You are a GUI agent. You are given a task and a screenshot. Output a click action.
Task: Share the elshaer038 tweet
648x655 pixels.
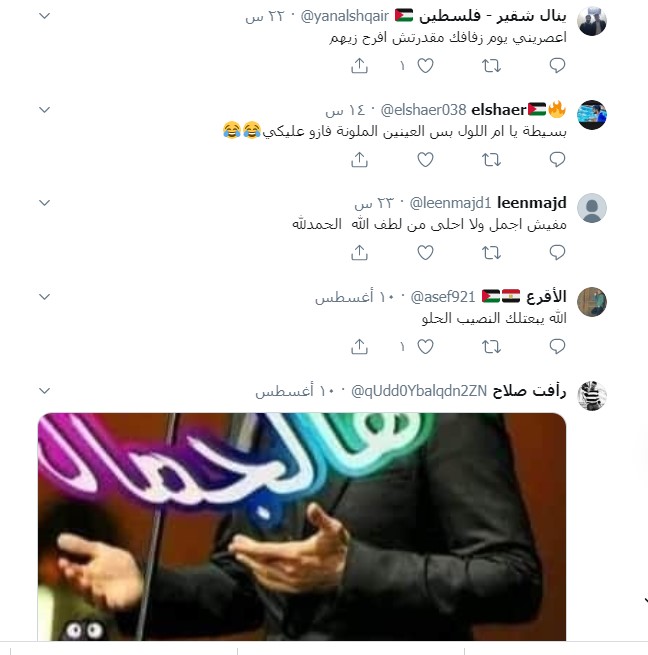click(x=359, y=160)
